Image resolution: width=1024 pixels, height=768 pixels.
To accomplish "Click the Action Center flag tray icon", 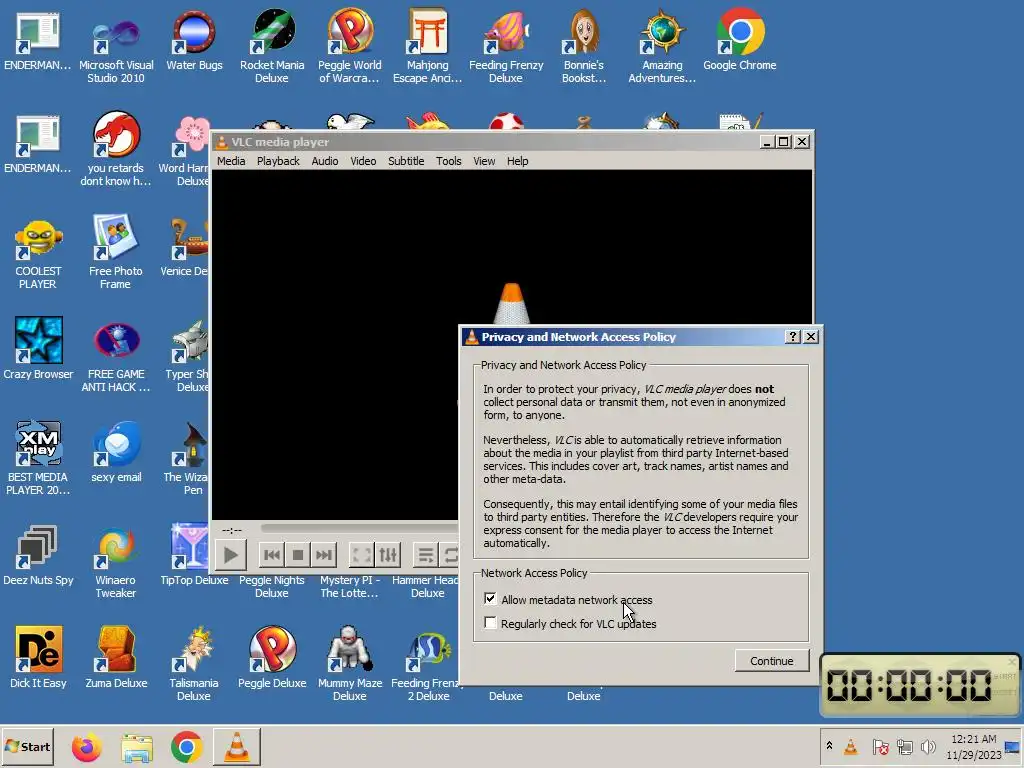I will coord(880,746).
